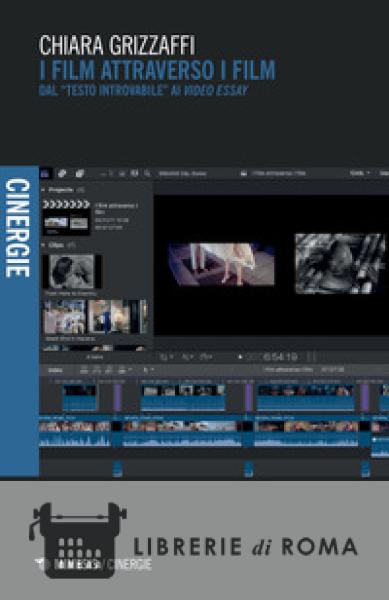Collapse the Projects section triangle
The height and width of the screenshot is (600, 389).
tap(43, 190)
